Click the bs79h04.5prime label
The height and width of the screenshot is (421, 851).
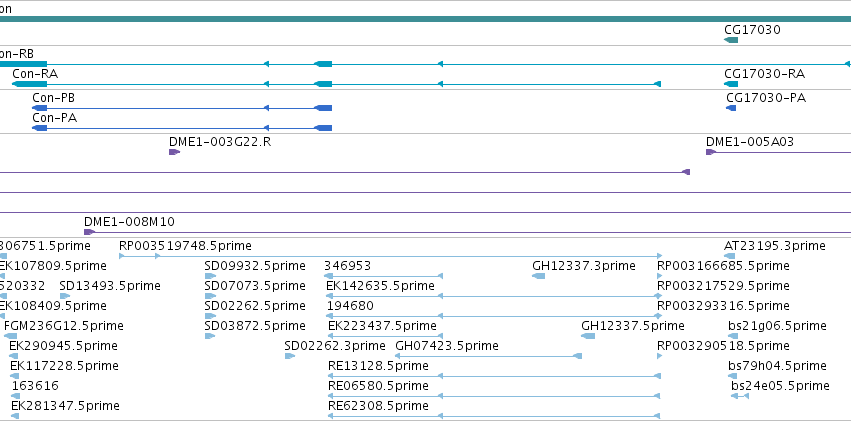pyautogui.click(x=777, y=366)
